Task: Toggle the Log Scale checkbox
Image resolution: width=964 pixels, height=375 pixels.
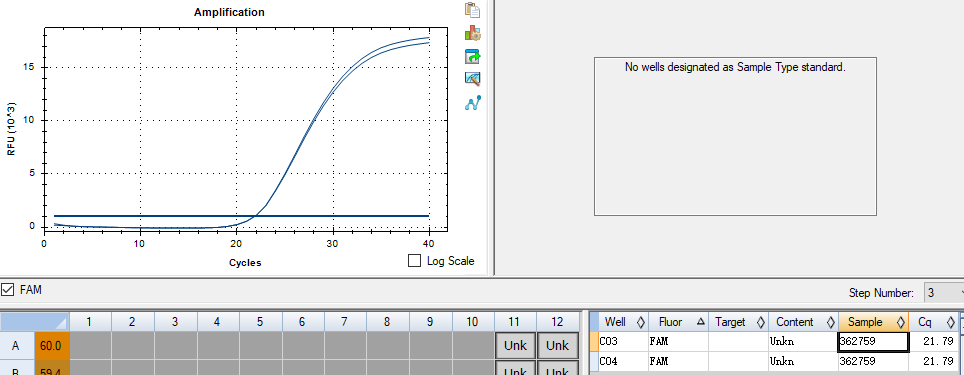Action: [415, 261]
